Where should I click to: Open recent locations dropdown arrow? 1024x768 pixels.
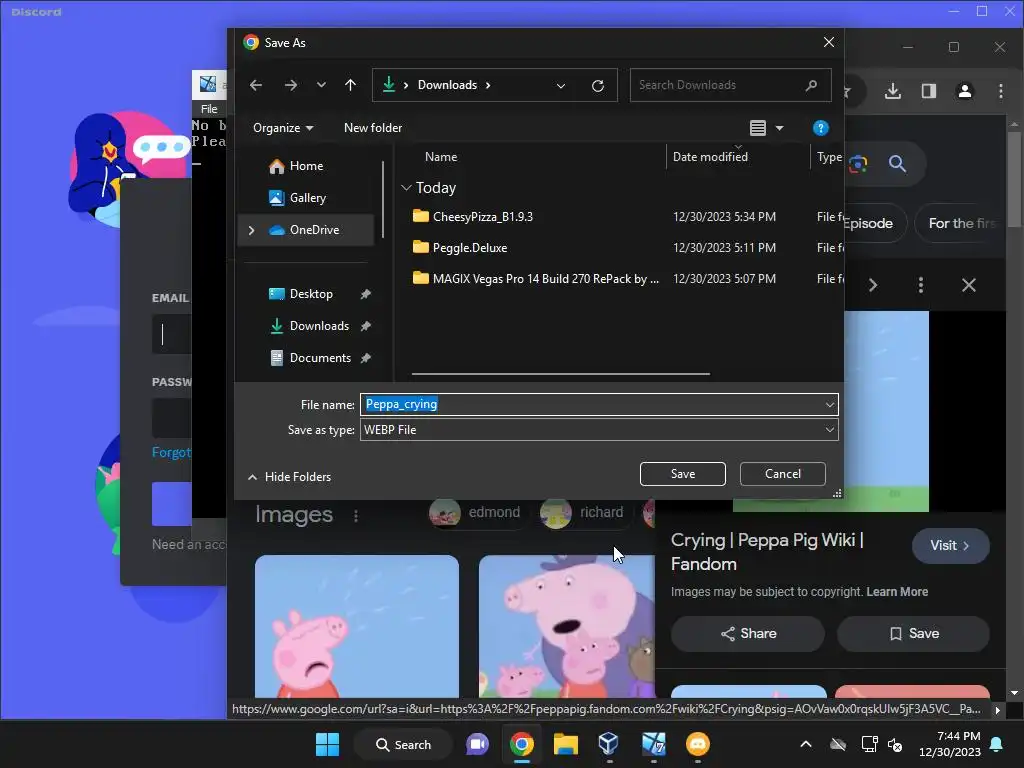point(321,85)
